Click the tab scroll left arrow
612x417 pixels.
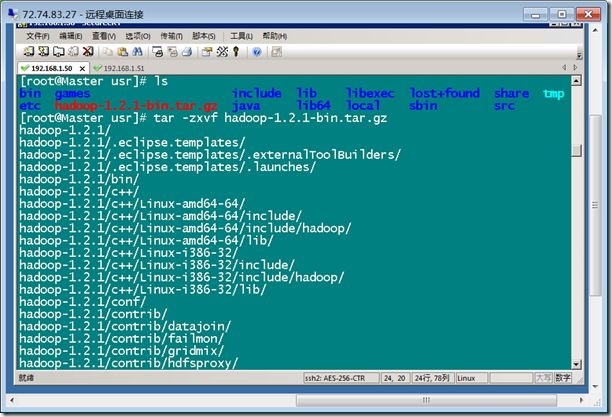[564, 68]
